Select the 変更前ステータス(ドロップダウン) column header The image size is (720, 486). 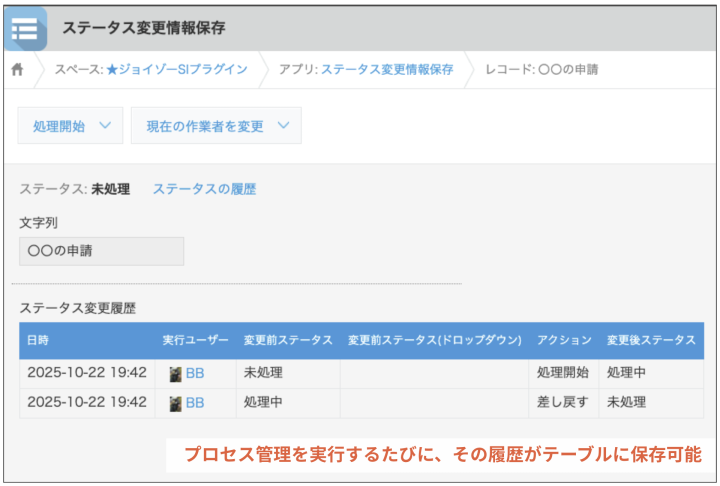pyautogui.click(x=434, y=340)
